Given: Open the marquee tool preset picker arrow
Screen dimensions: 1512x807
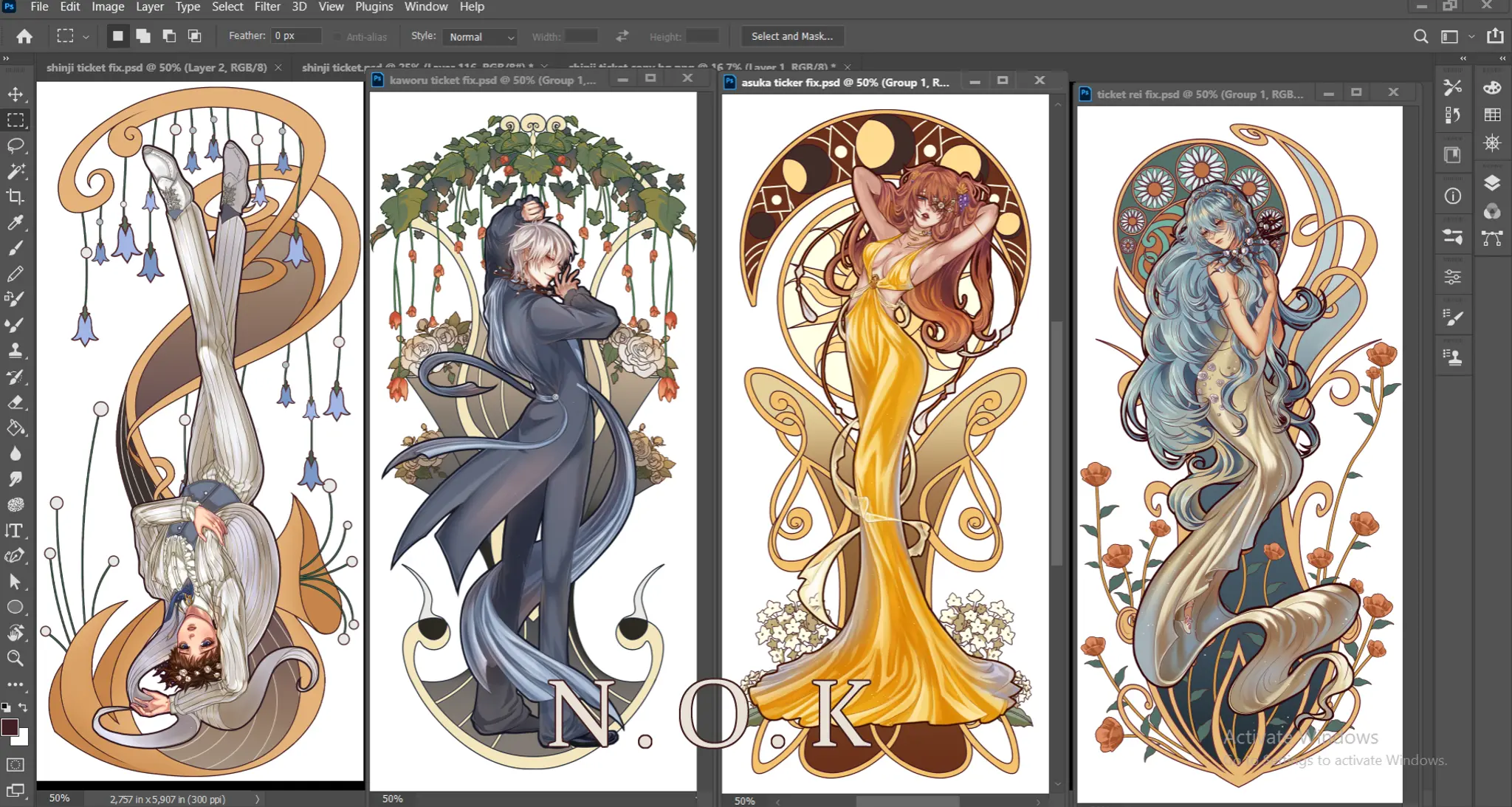Looking at the screenshot, I should click(86, 37).
